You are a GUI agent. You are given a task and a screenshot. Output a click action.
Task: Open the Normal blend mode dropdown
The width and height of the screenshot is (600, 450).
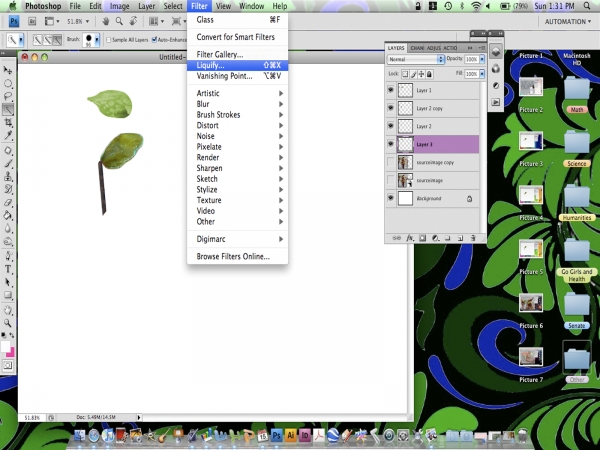(x=415, y=59)
